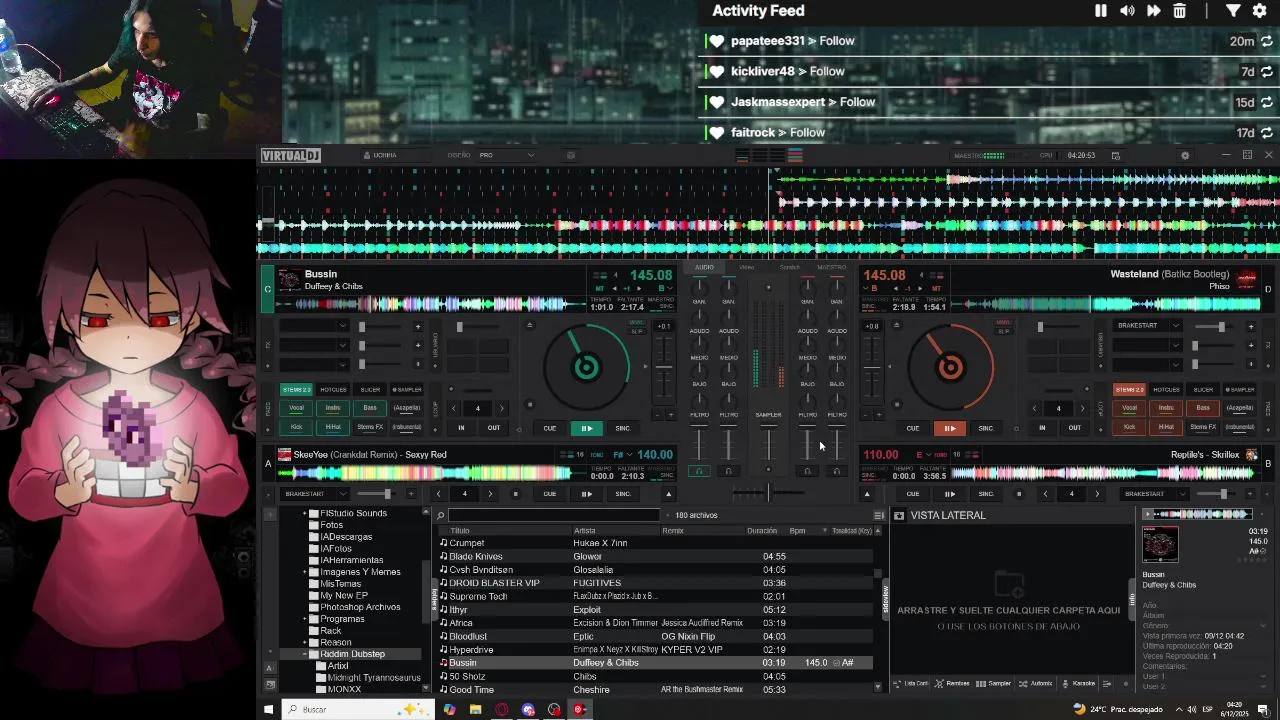
Task: Skip the current alert in Activity Feed
Action: 1153,11
